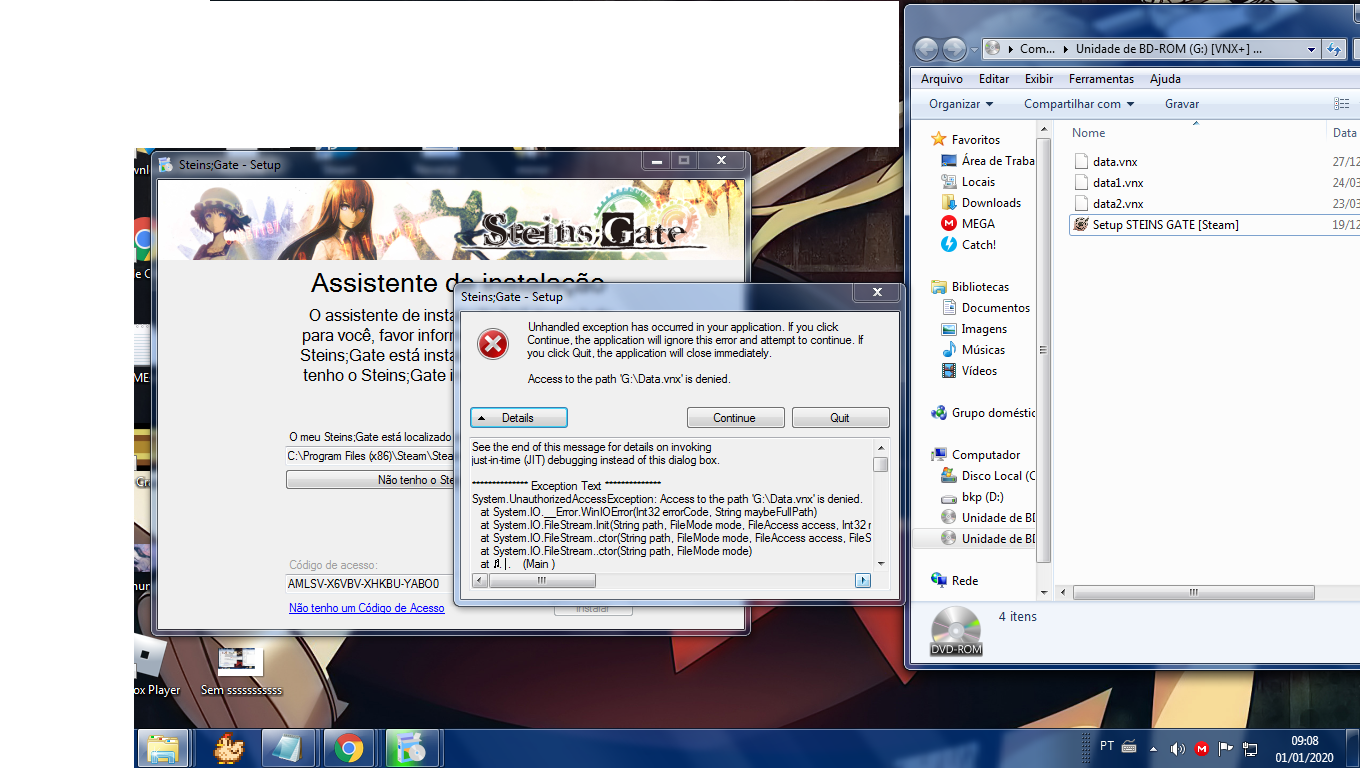This screenshot has height=768, width=1360.
Task: Select Computador in the navigation pane
Action: (x=975, y=455)
